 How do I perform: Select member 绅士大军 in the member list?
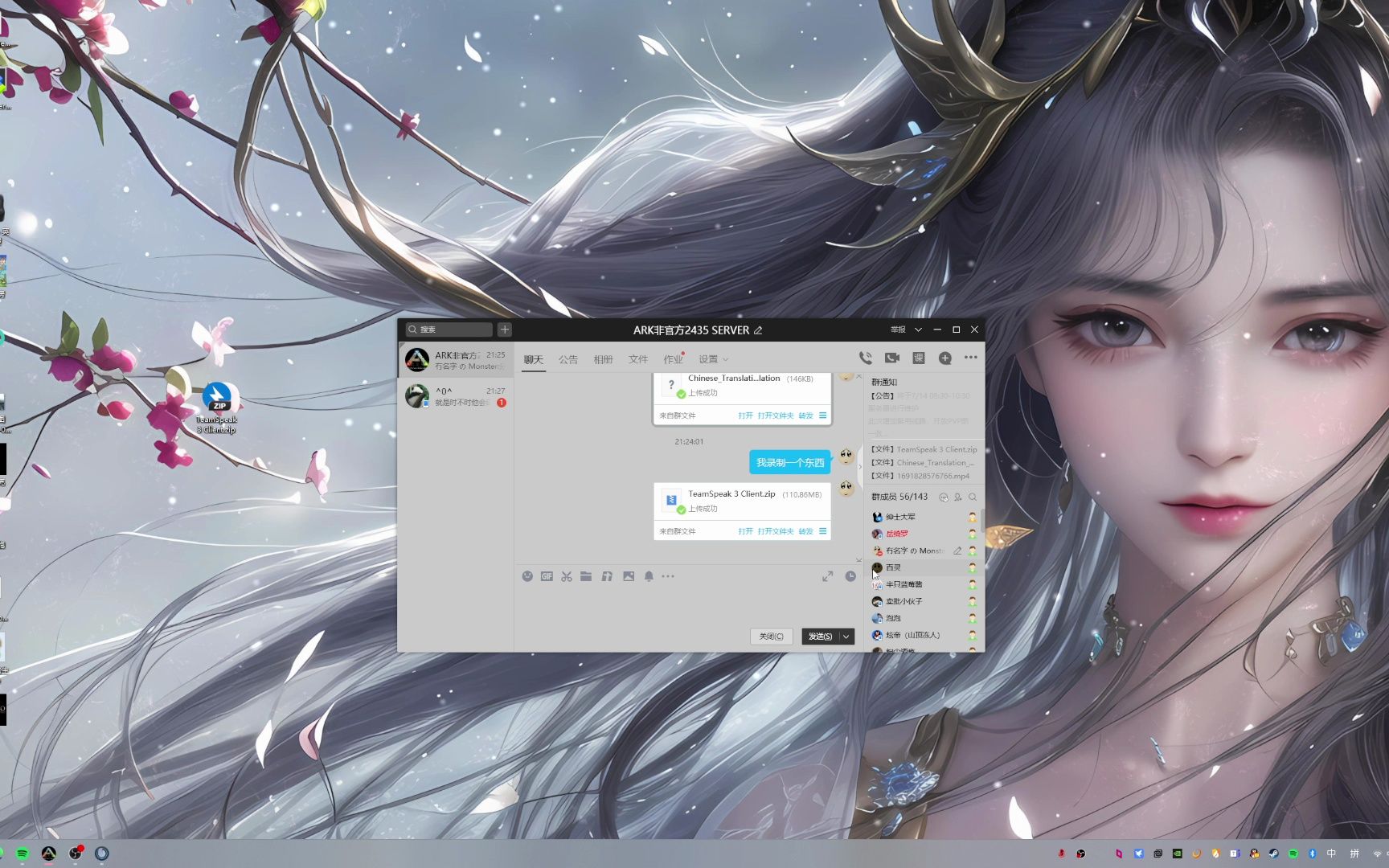[x=924, y=517]
